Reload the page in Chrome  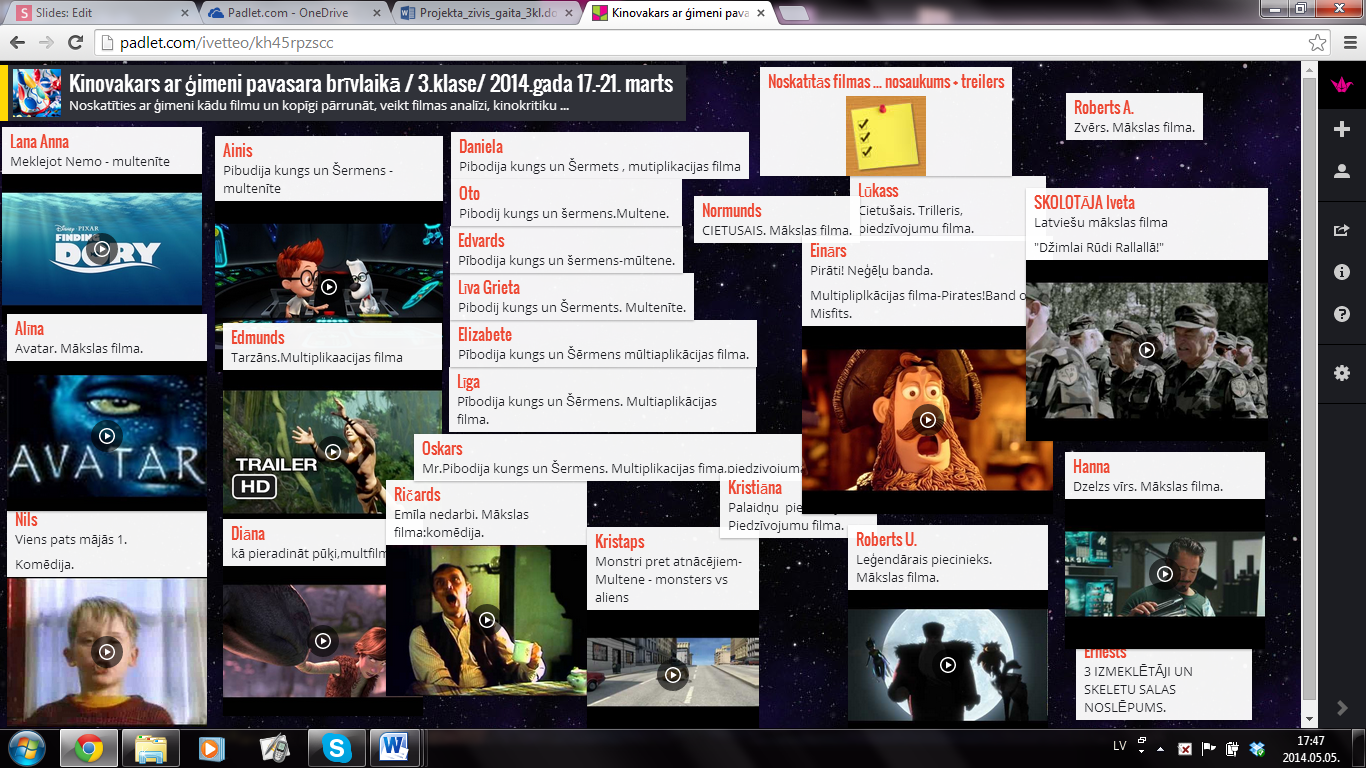(x=75, y=42)
